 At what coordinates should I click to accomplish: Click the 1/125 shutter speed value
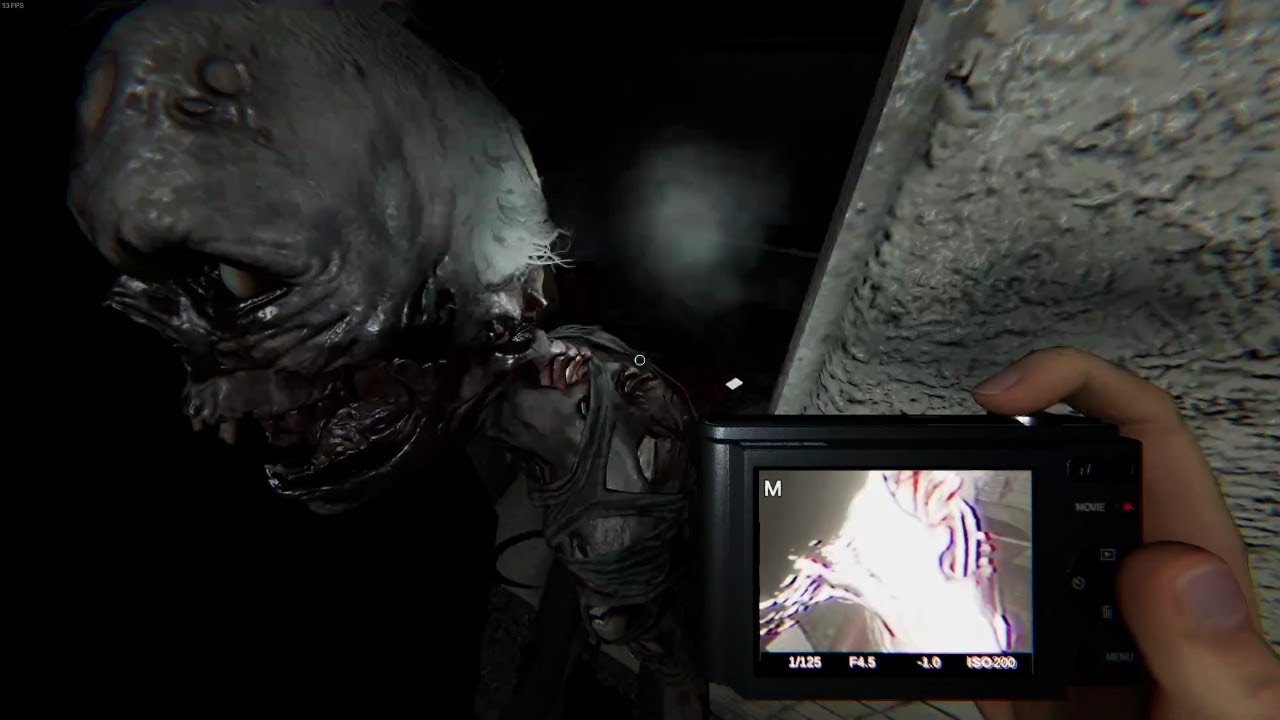(x=804, y=662)
